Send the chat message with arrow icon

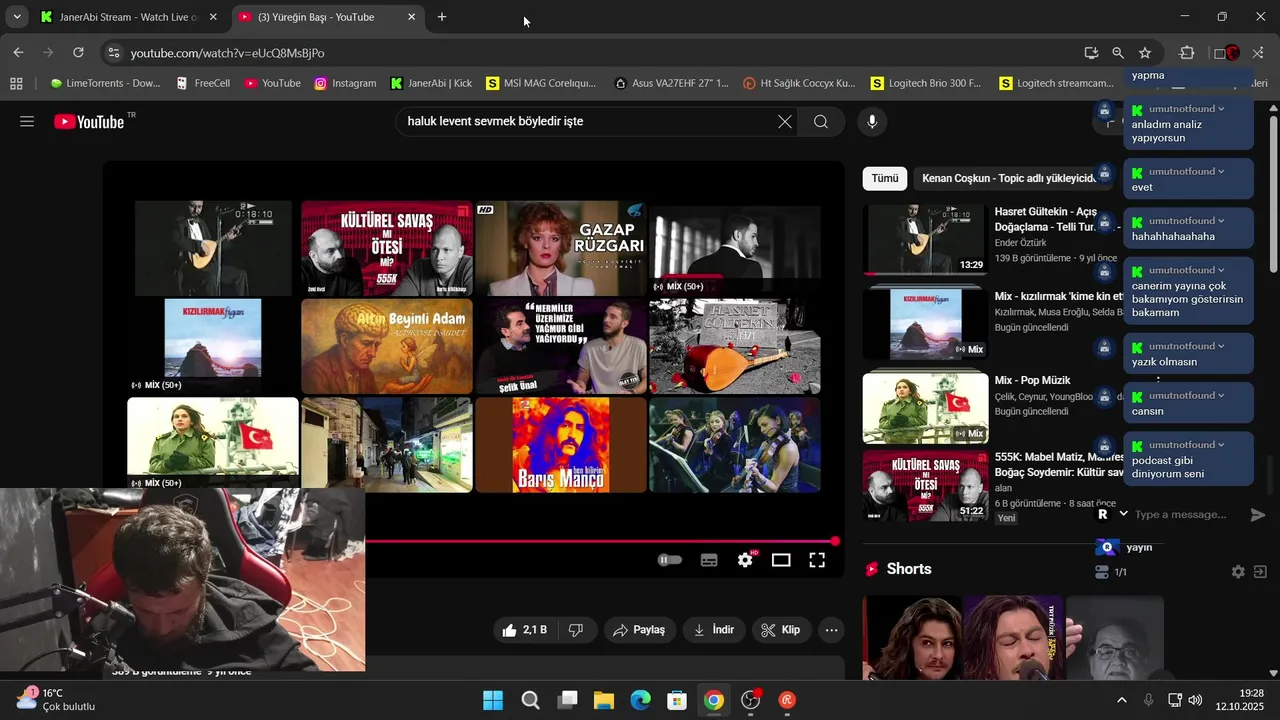(1258, 514)
